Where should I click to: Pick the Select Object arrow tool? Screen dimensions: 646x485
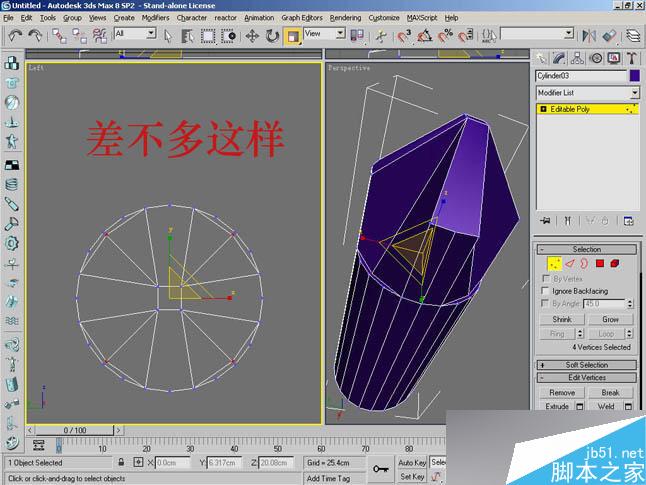(x=168, y=36)
